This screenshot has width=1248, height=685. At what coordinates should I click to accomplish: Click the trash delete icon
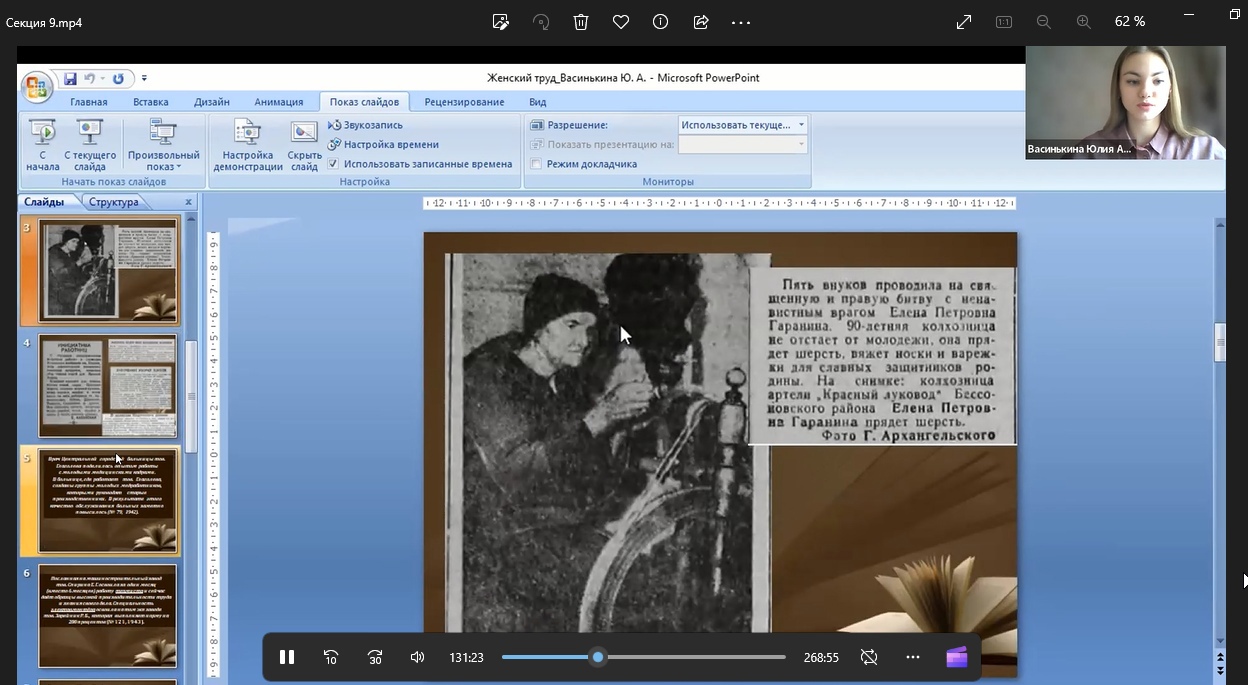[x=581, y=22]
